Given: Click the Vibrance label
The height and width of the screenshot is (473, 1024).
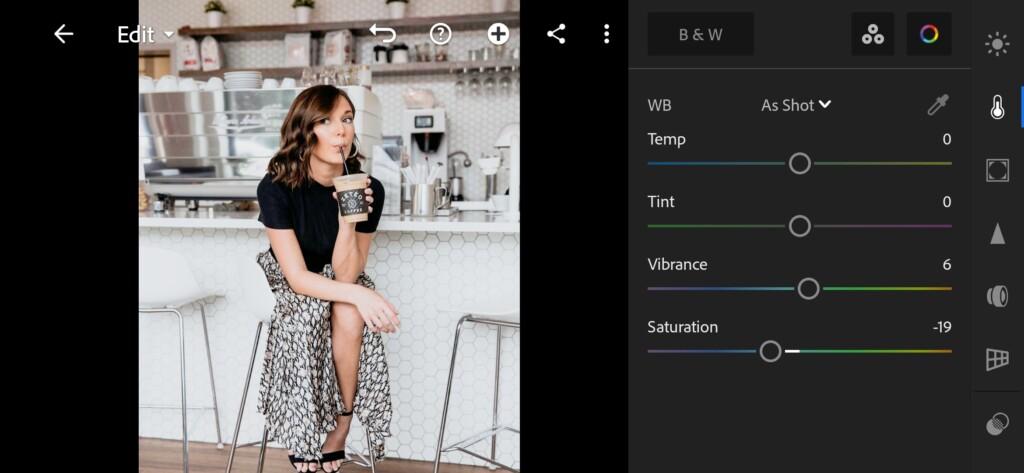Looking at the screenshot, I should click(x=677, y=265).
